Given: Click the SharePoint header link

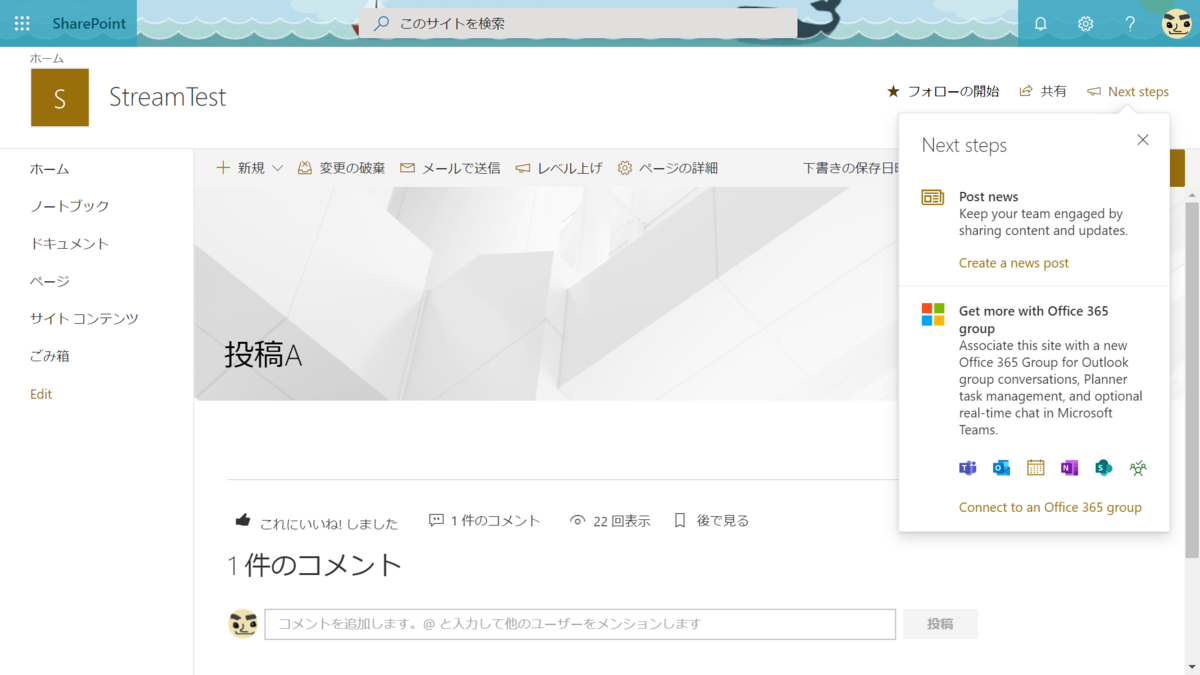Looking at the screenshot, I should tap(89, 23).
